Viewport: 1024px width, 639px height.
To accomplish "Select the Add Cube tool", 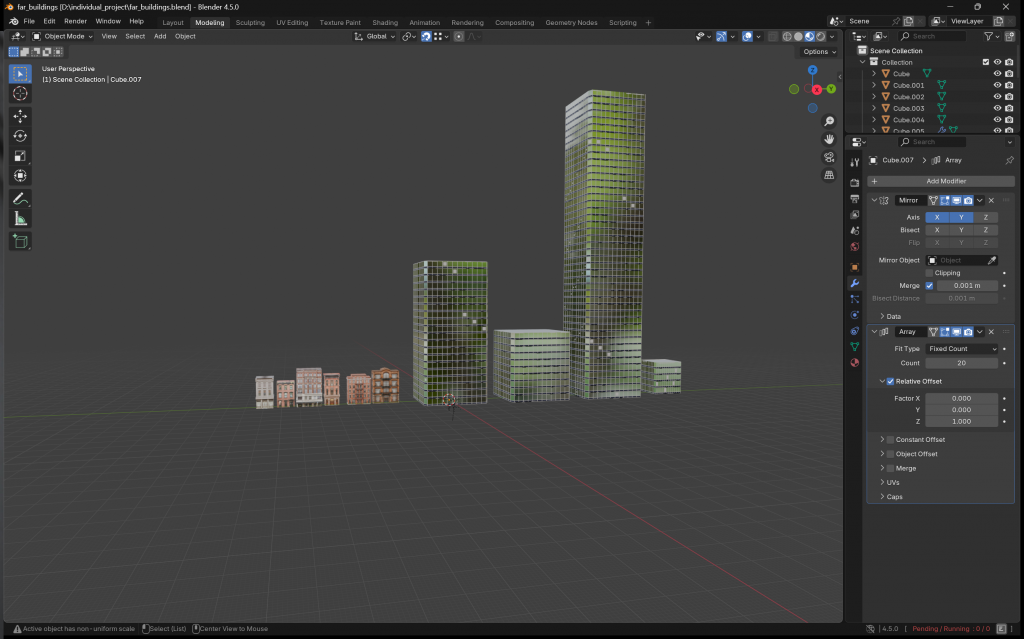I will click(20, 241).
